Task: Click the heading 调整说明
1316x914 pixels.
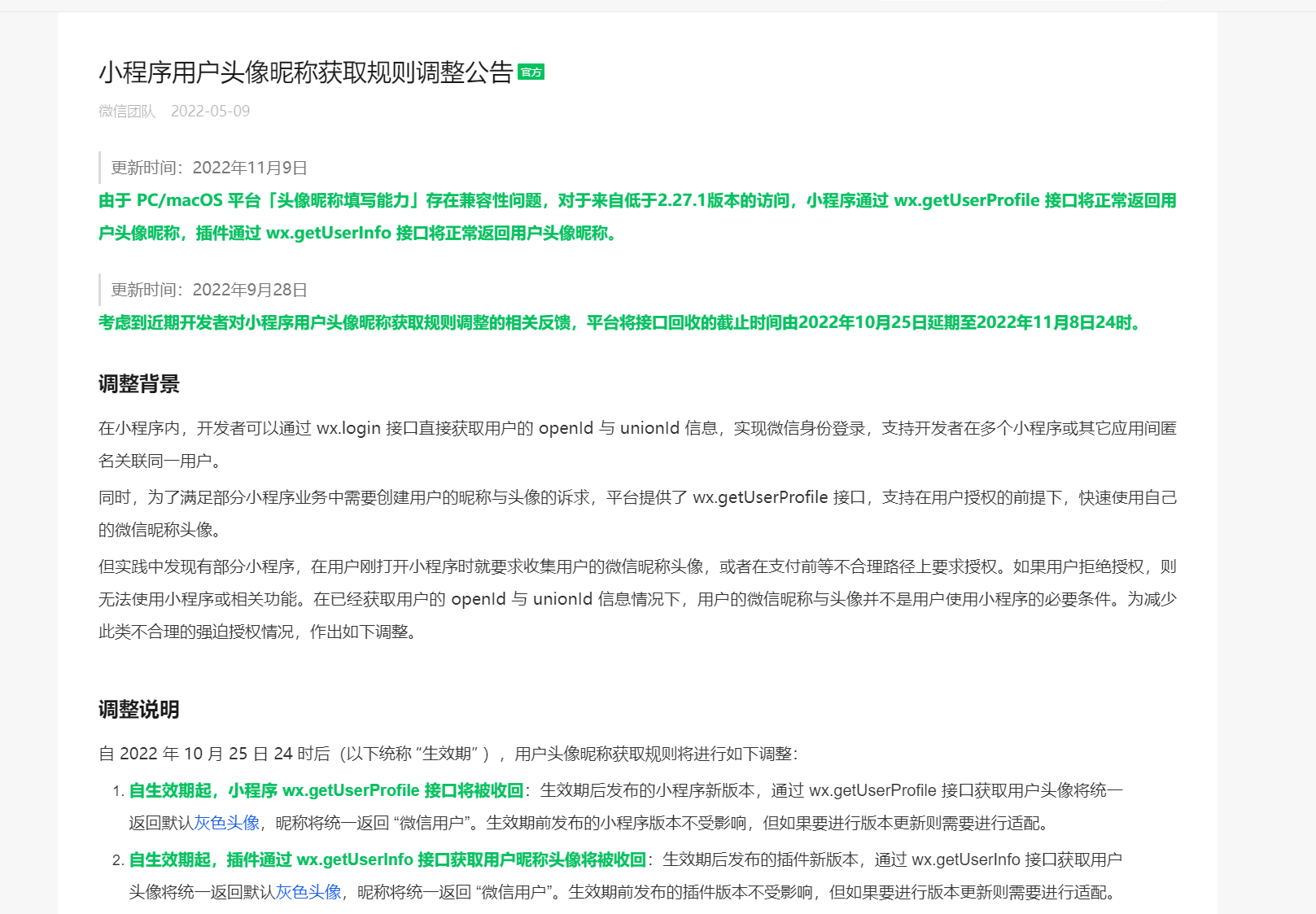Action: point(139,710)
